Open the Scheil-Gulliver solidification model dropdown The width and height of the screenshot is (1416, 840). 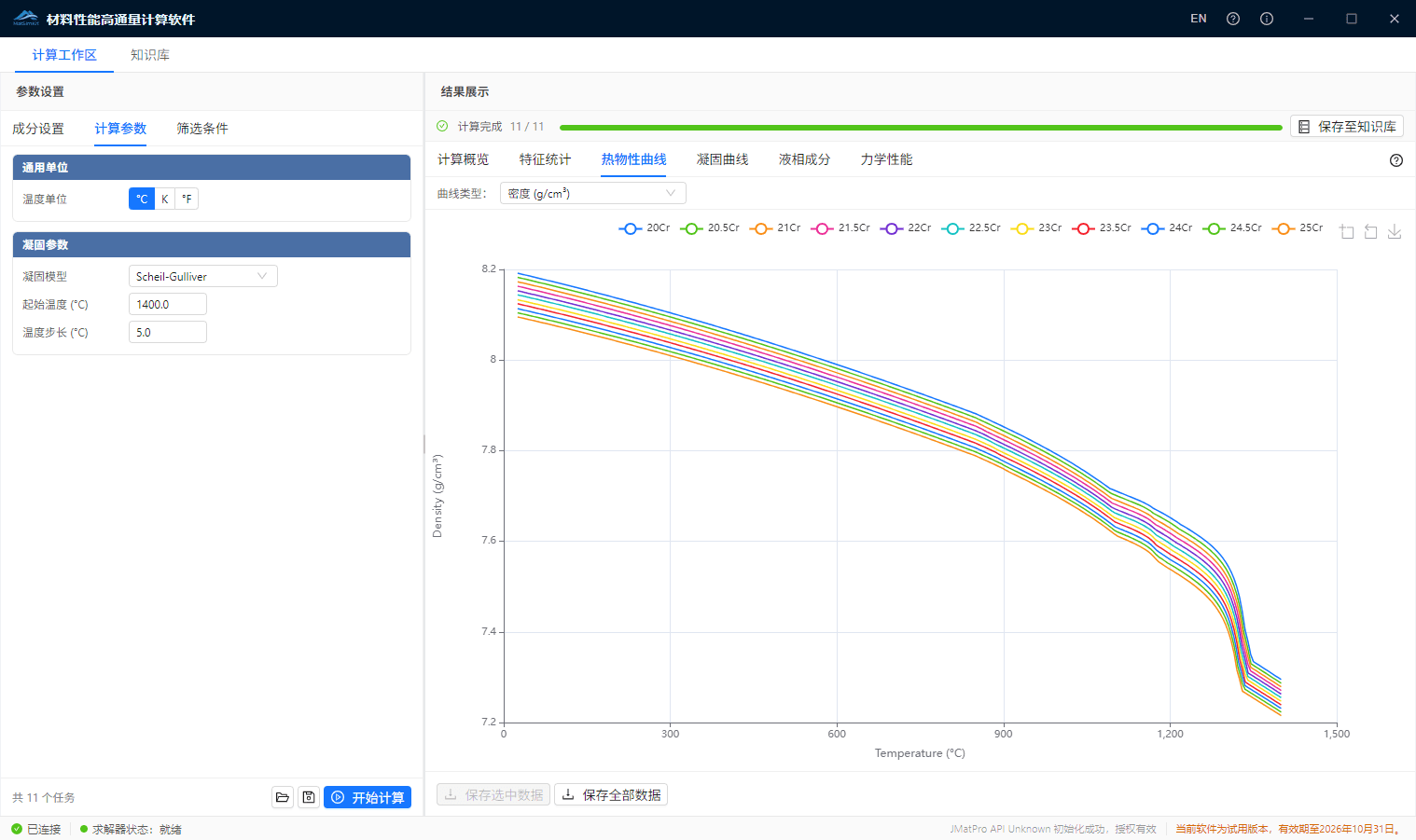202,276
